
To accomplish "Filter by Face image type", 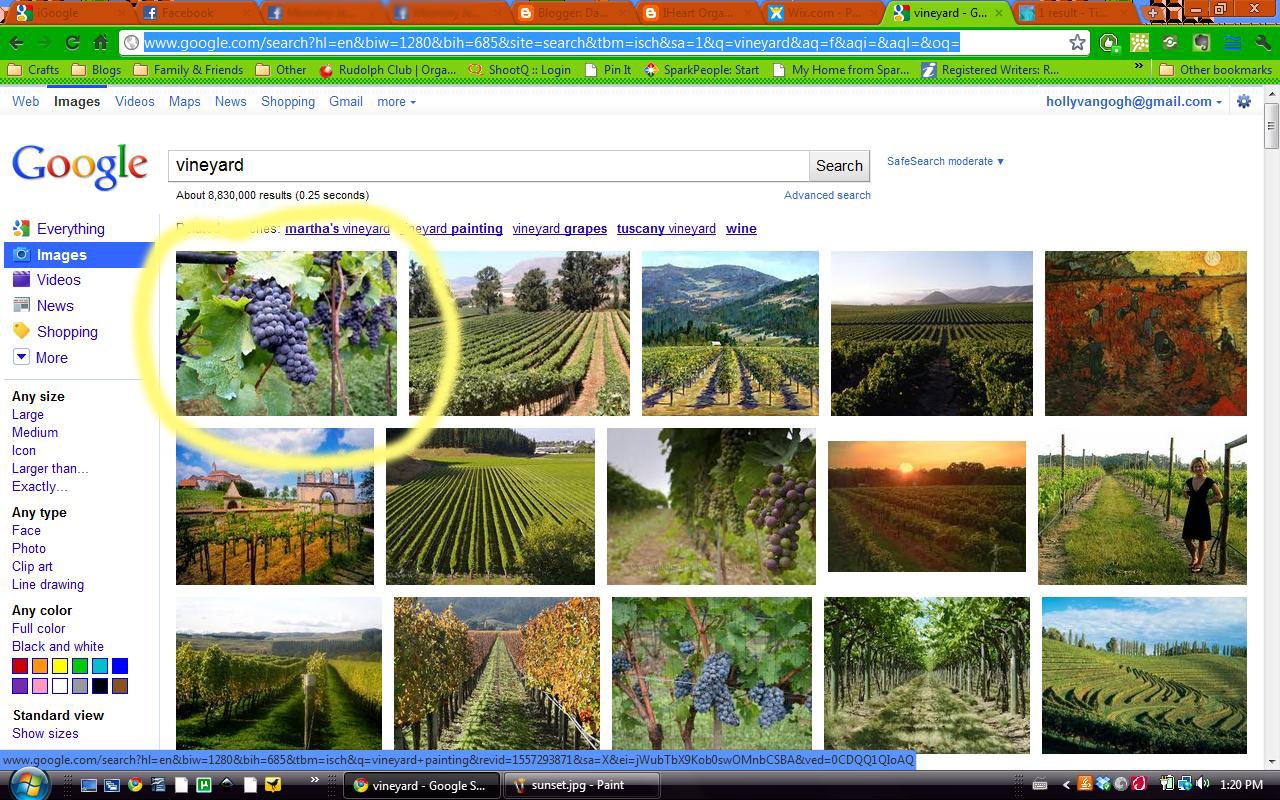I will coord(26,531).
